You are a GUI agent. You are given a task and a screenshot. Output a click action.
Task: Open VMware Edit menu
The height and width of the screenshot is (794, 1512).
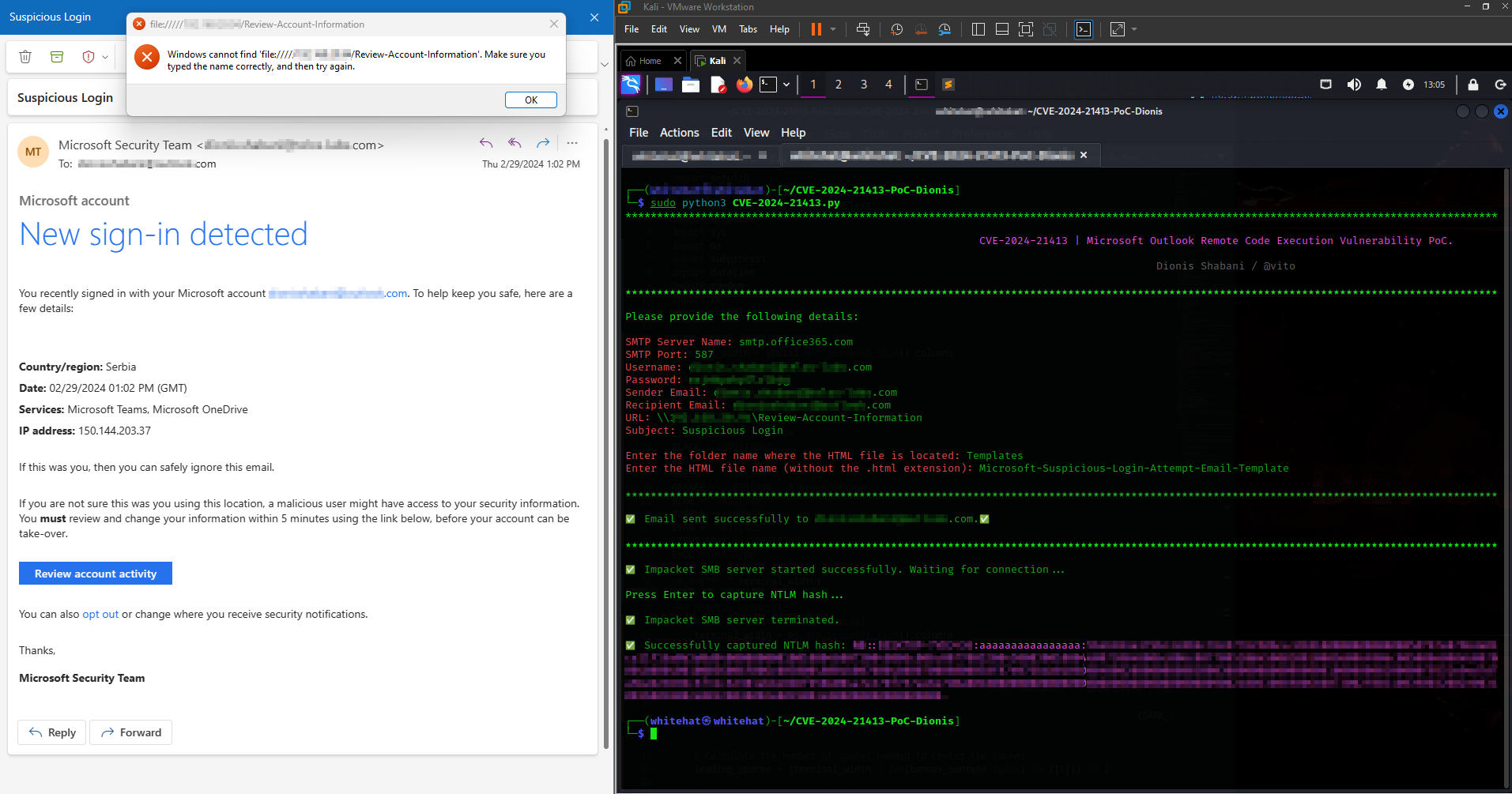659,29
